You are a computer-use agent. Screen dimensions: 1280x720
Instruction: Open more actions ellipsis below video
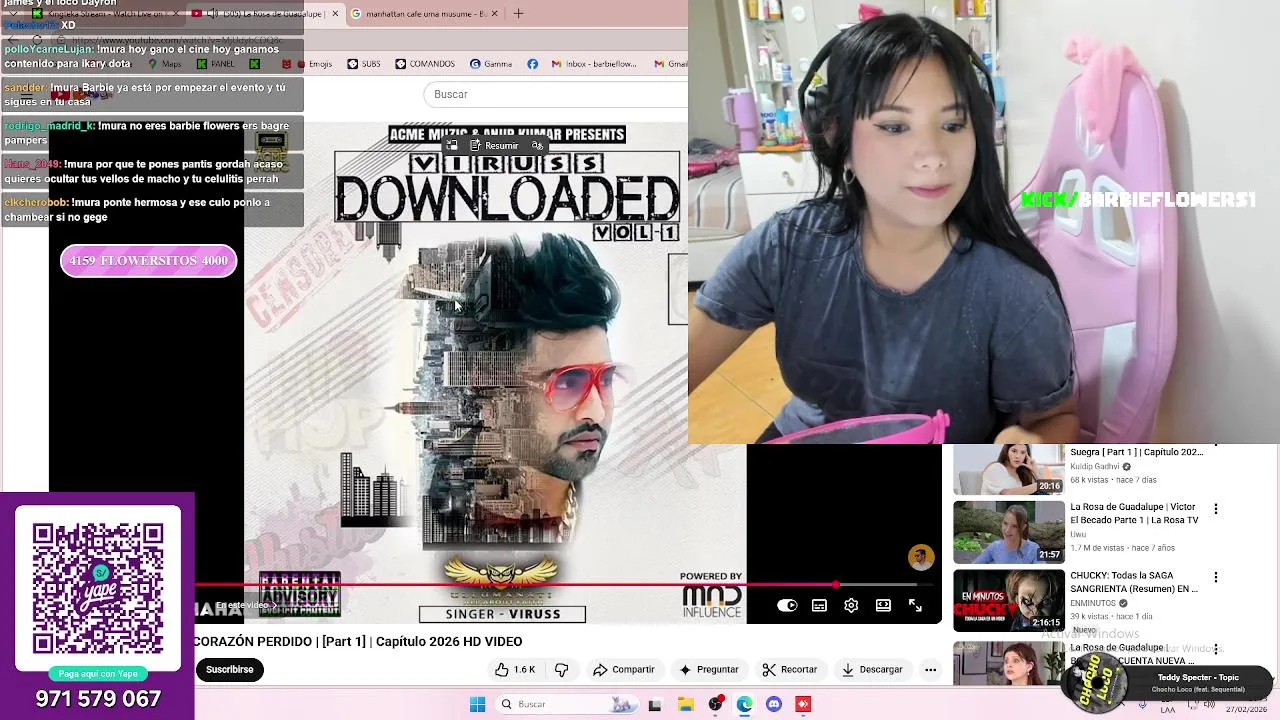930,670
